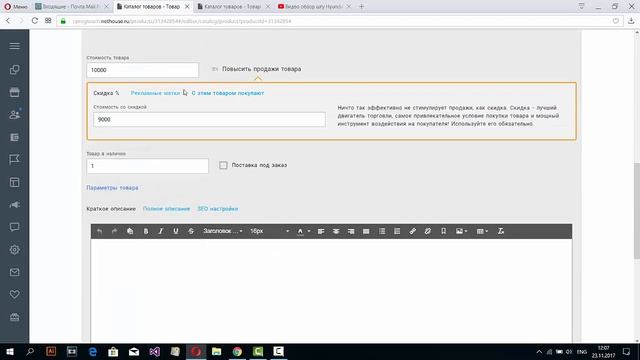
Task: Click the product price field with 10000
Action: tap(142, 70)
